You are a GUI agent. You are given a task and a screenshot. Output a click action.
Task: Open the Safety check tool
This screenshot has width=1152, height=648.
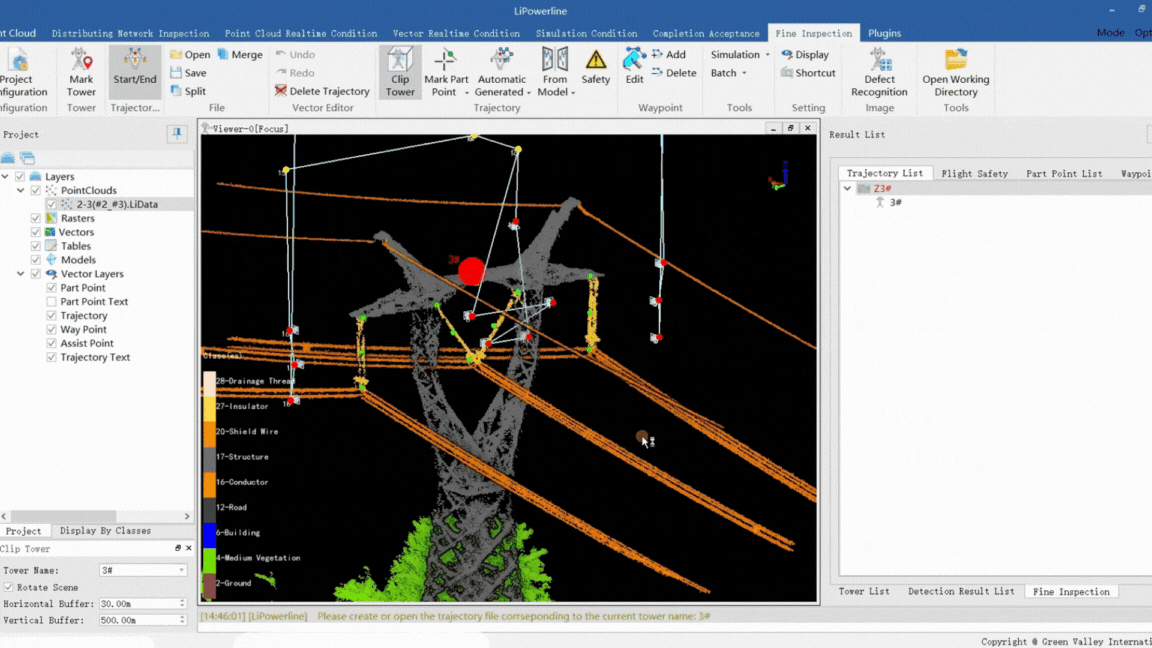tap(595, 68)
